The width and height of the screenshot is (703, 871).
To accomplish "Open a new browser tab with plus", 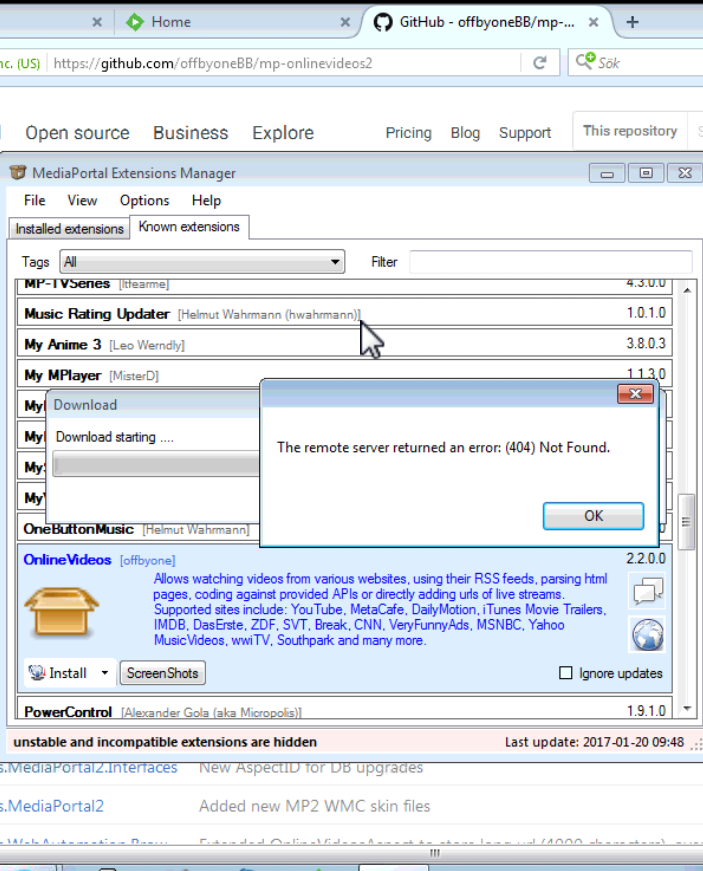I will (632, 22).
